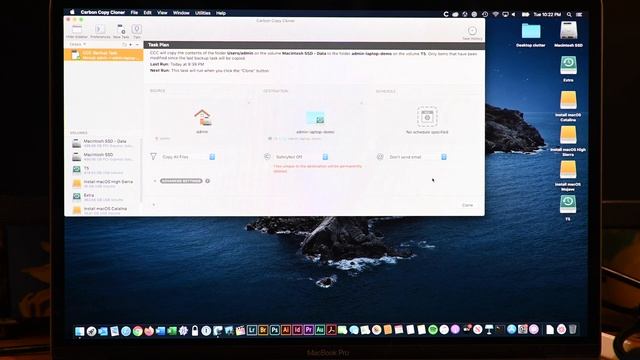Viewport: 640px width, 360px height.
Task: Open Photoshop in the Dock
Action: coord(275,330)
